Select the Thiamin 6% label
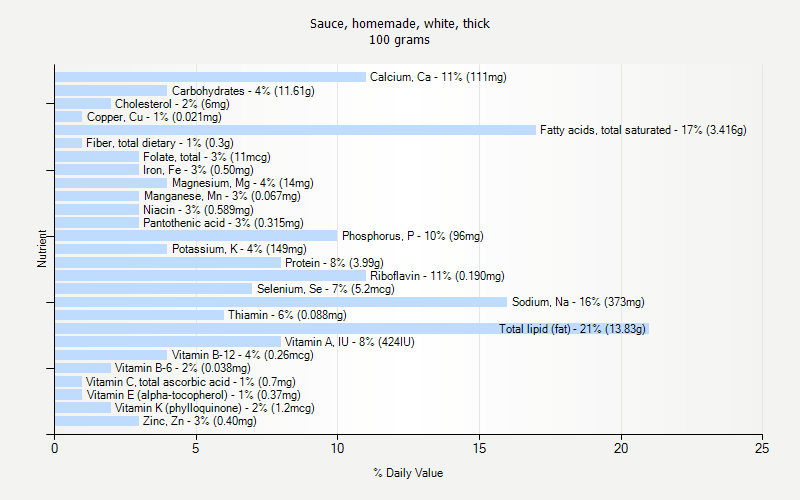800x500 pixels. [286, 315]
